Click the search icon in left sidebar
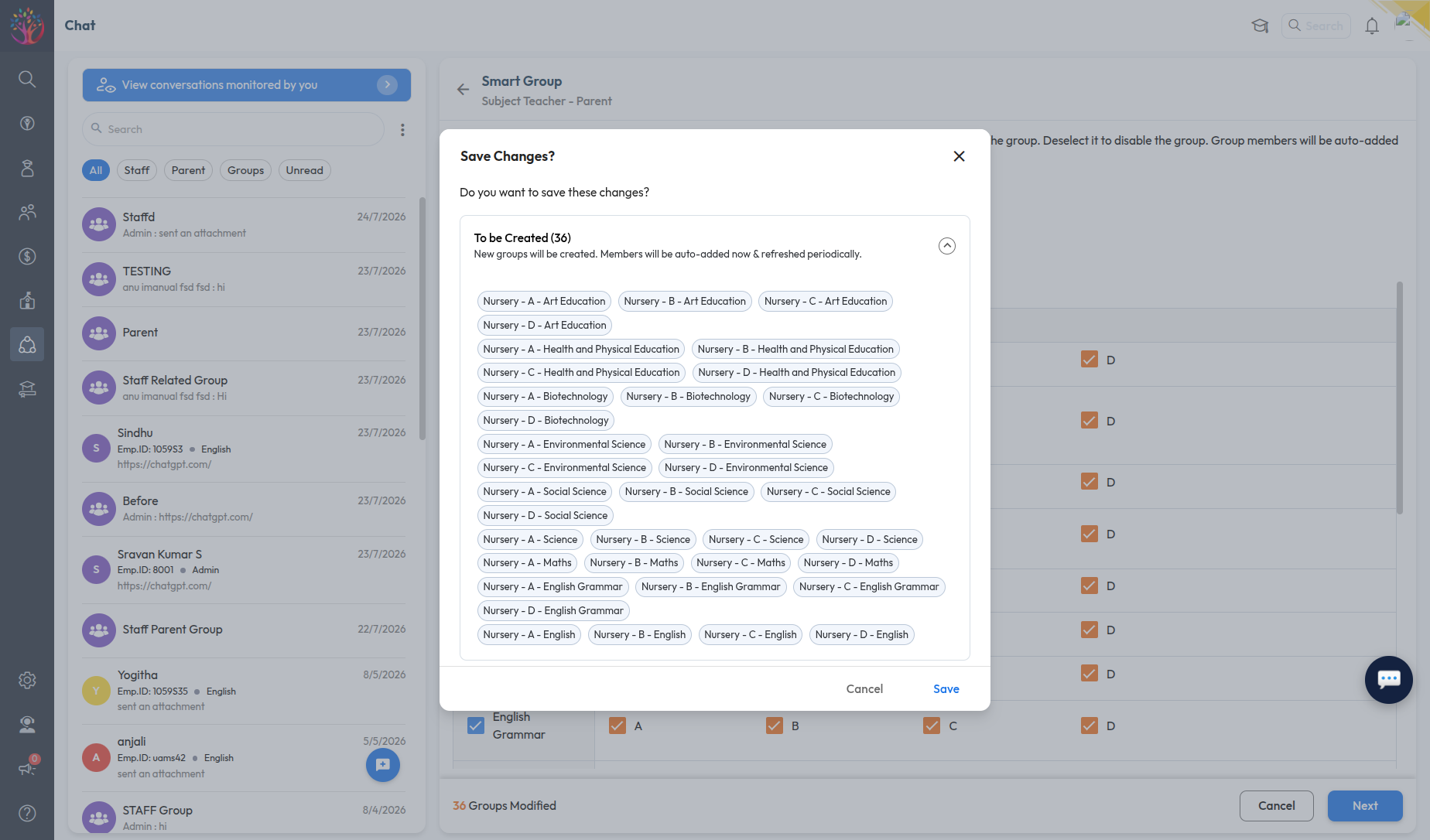 27,79
